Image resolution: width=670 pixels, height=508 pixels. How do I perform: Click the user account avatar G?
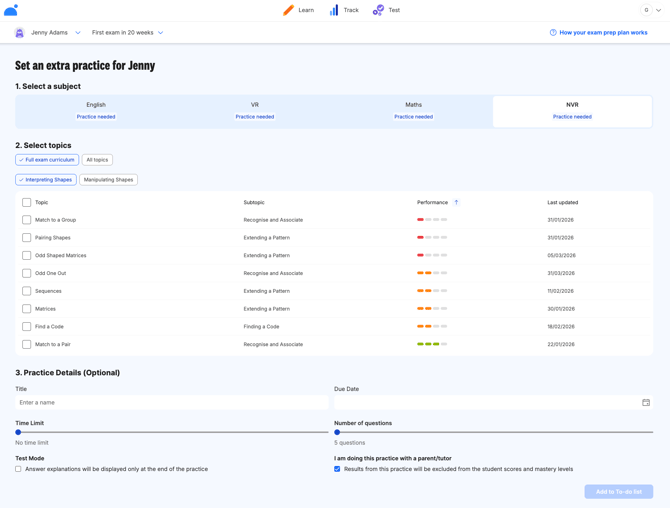pyautogui.click(x=646, y=10)
